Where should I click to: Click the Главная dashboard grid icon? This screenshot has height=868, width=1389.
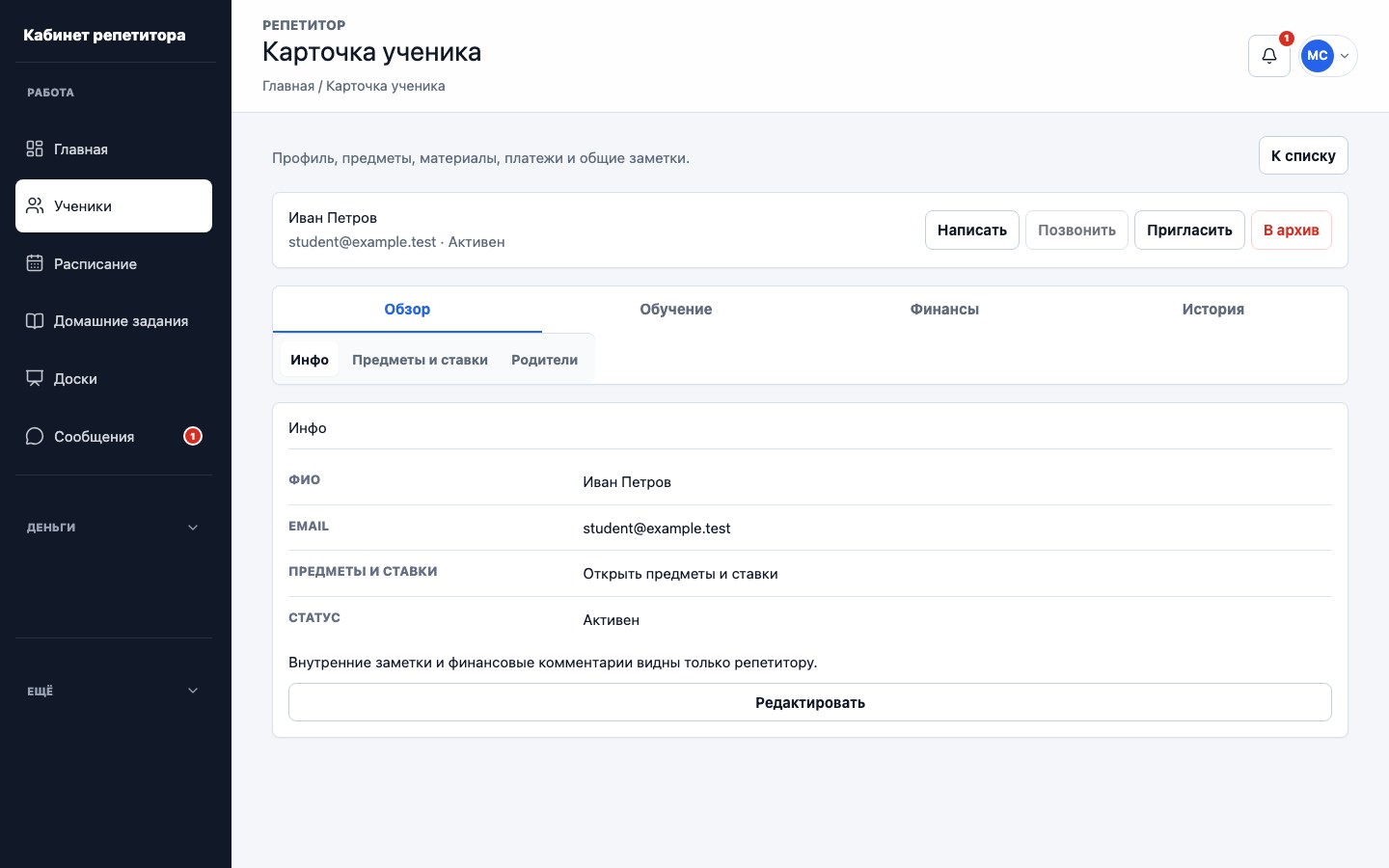pyautogui.click(x=35, y=149)
